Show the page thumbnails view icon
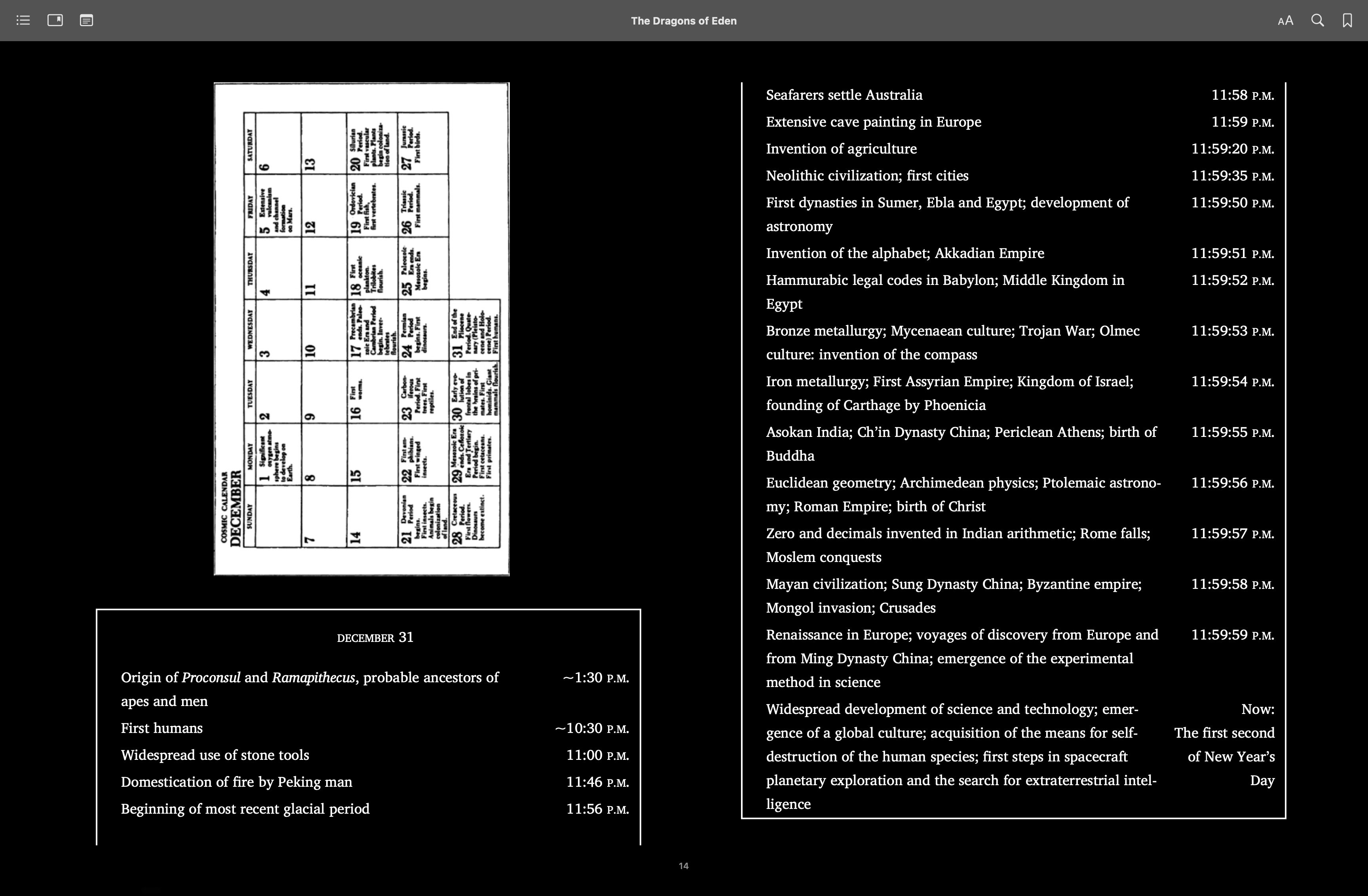1368x896 pixels. click(x=55, y=21)
